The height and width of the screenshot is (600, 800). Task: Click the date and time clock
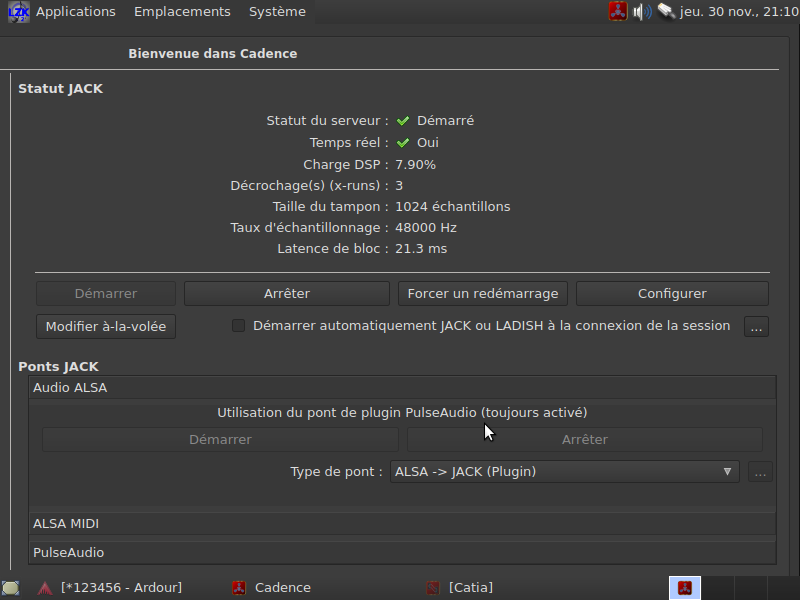(x=739, y=12)
